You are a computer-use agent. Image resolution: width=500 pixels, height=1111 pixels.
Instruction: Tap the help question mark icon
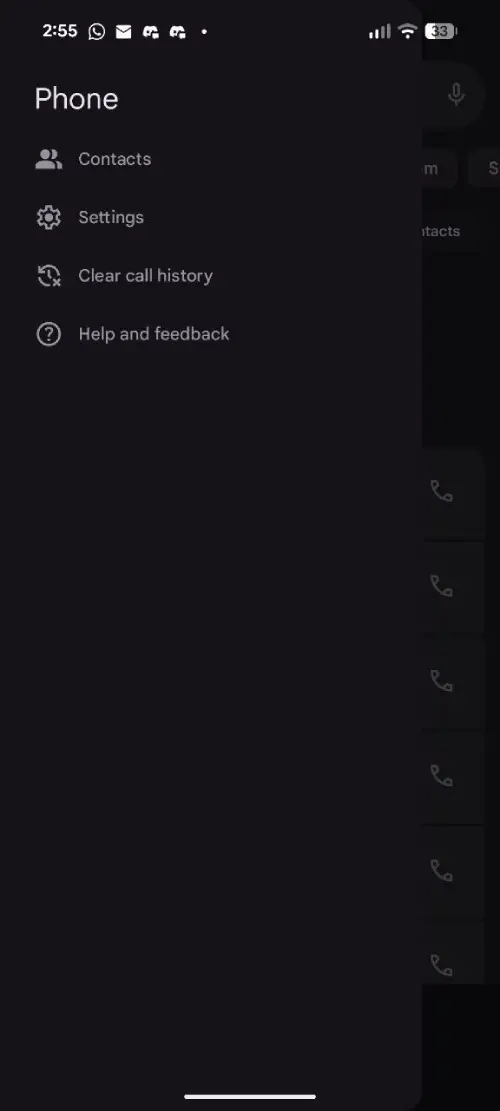(49, 334)
